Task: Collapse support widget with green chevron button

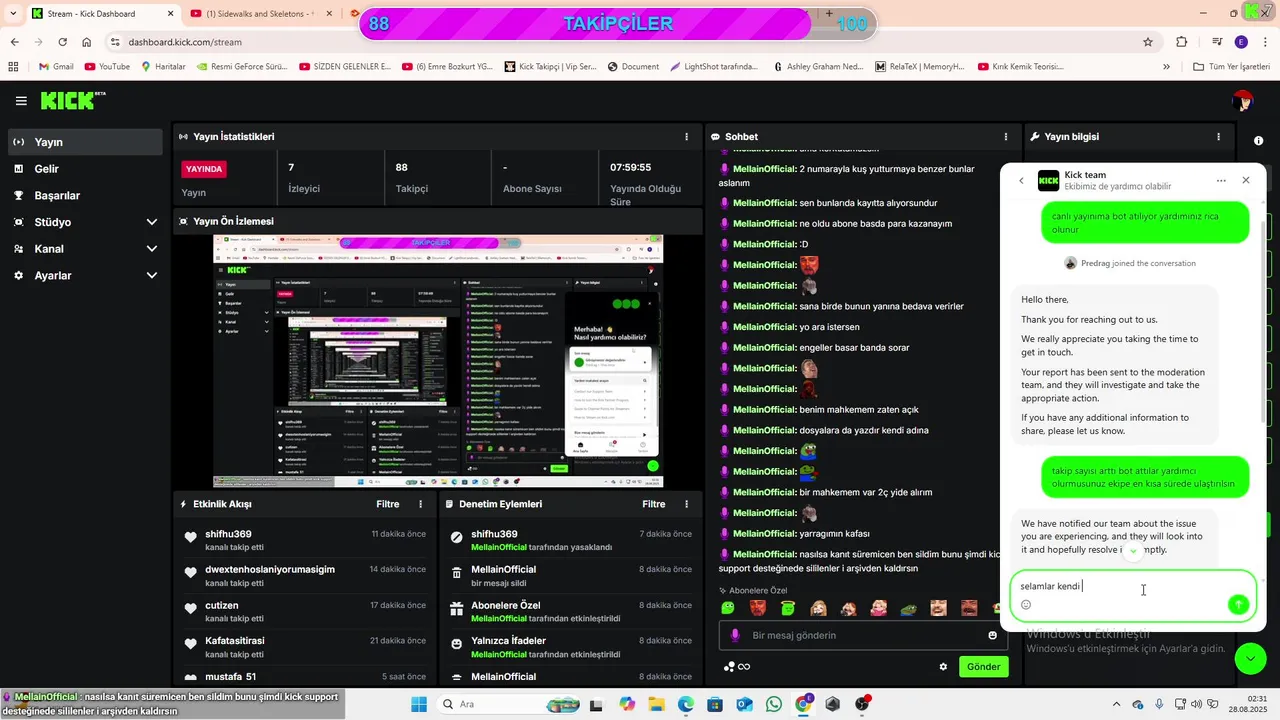Action: [1250, 658]
